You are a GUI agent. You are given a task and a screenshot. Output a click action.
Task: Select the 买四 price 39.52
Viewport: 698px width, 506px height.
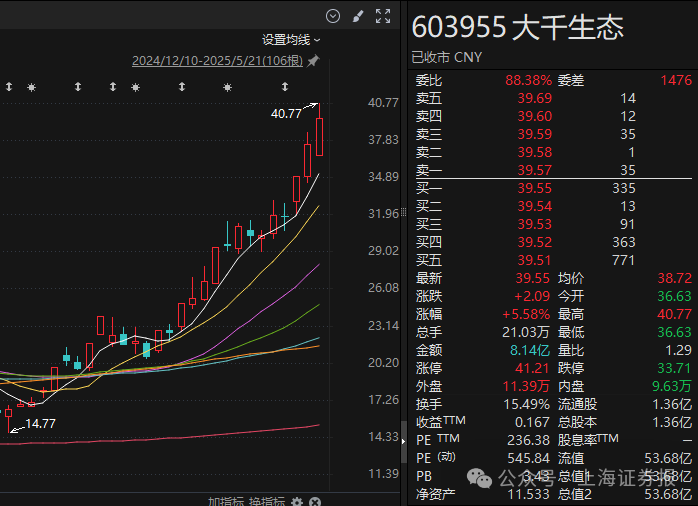tap(535, 243)
